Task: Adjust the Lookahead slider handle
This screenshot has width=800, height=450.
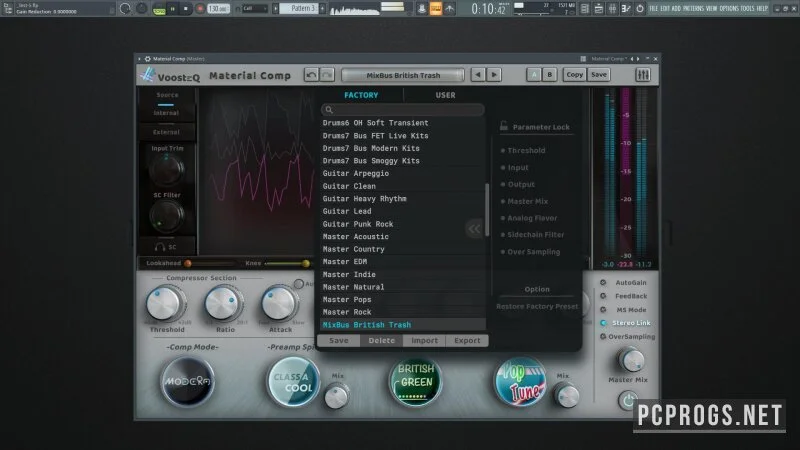Action: (188, 263)
